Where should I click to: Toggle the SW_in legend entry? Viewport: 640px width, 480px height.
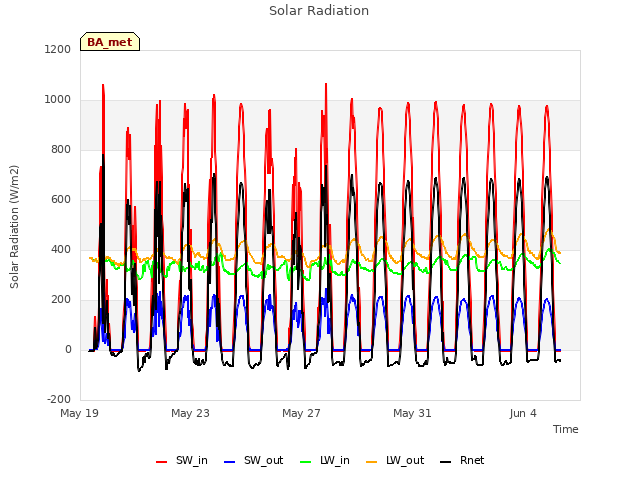[182, 460]
